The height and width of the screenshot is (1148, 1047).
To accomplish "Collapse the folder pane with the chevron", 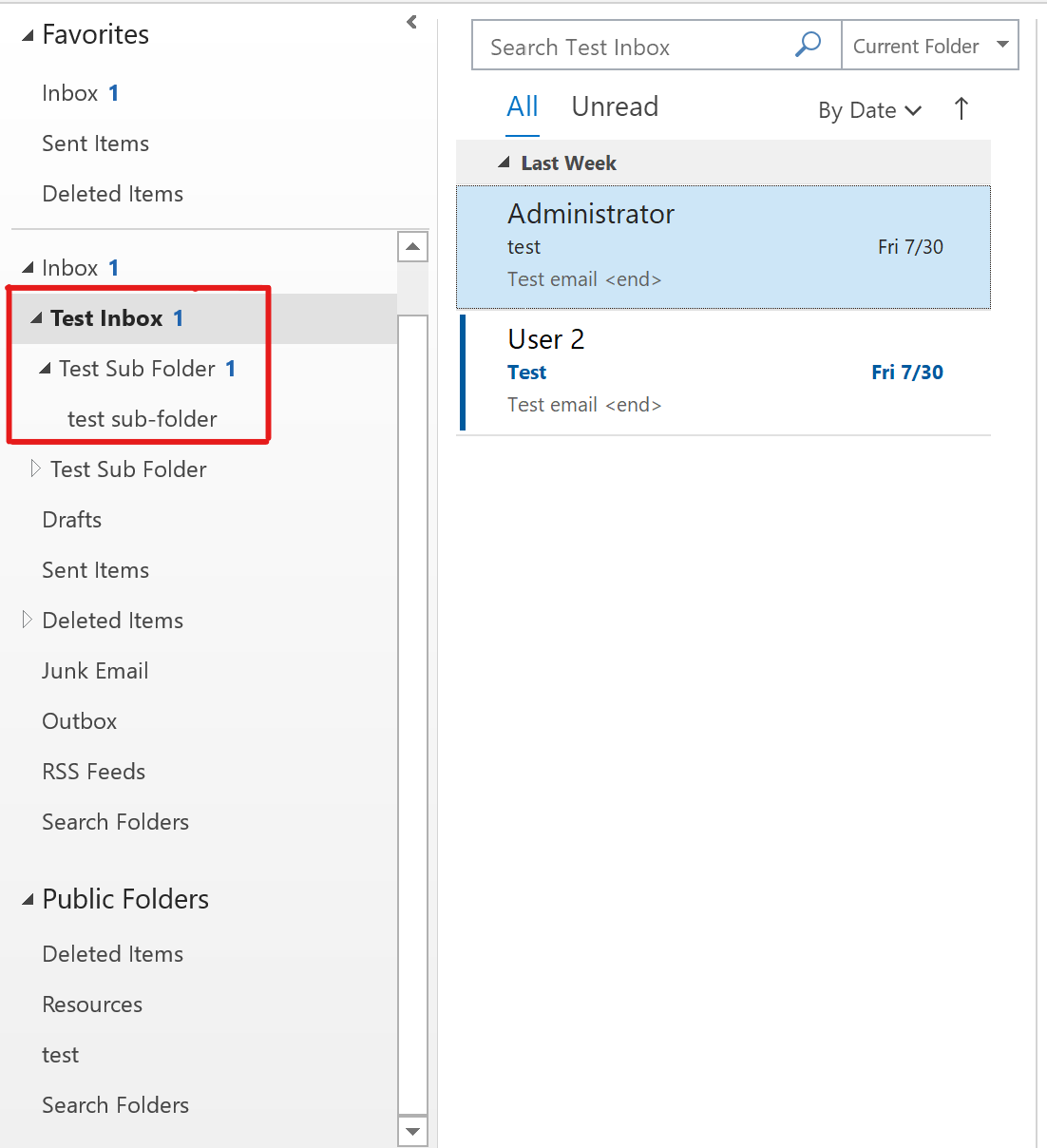I will coord(411,22).
